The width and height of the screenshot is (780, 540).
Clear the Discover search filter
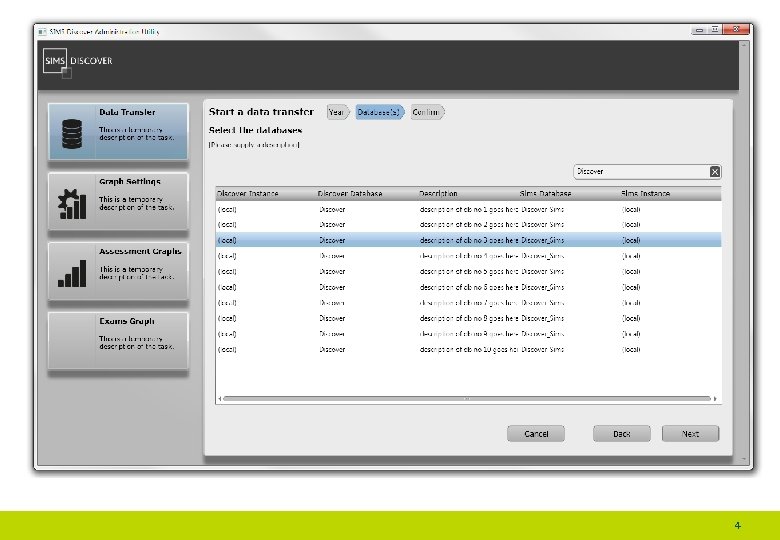point(714,172)
